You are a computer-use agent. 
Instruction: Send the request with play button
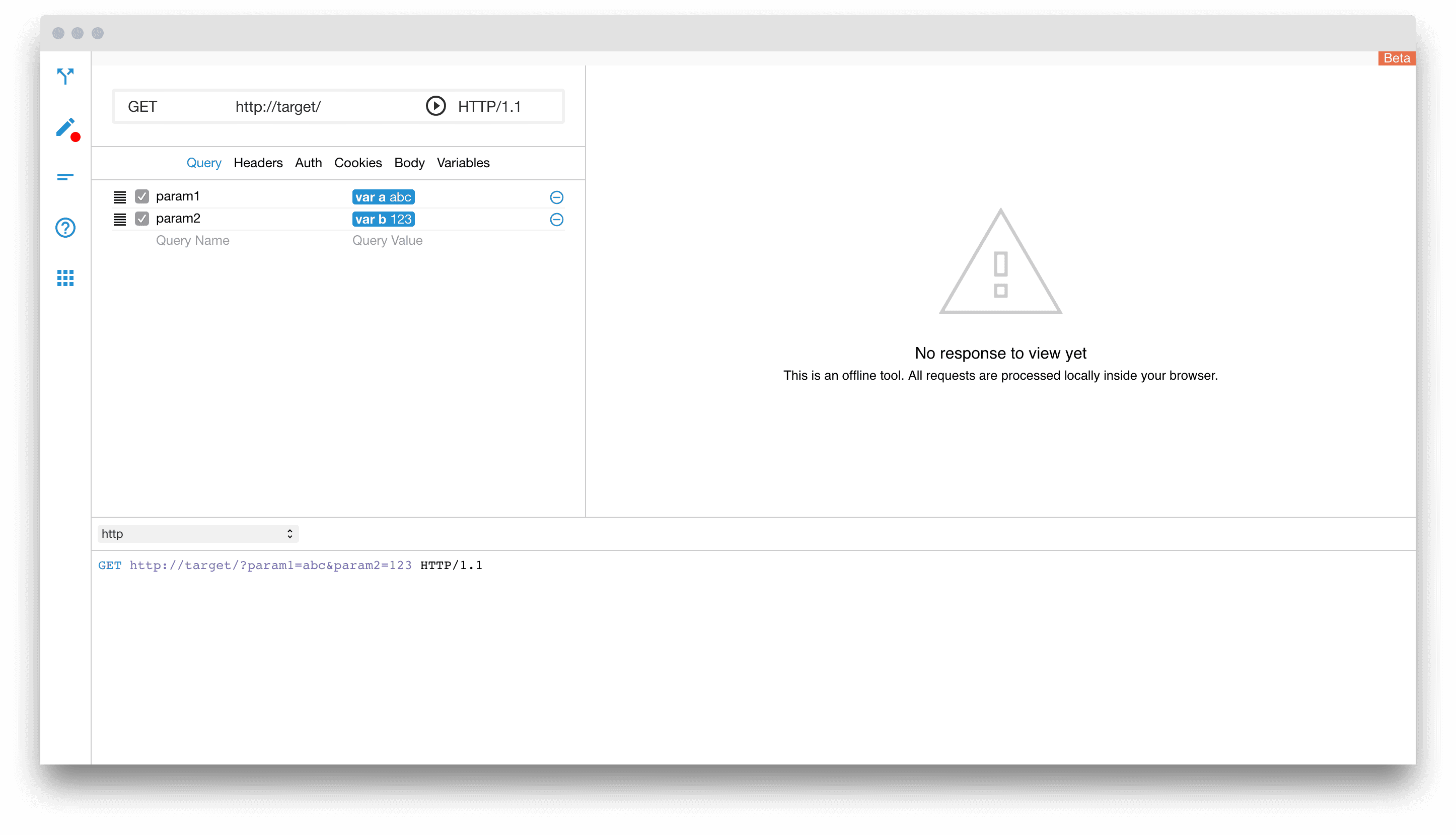[x=435, y=106]
